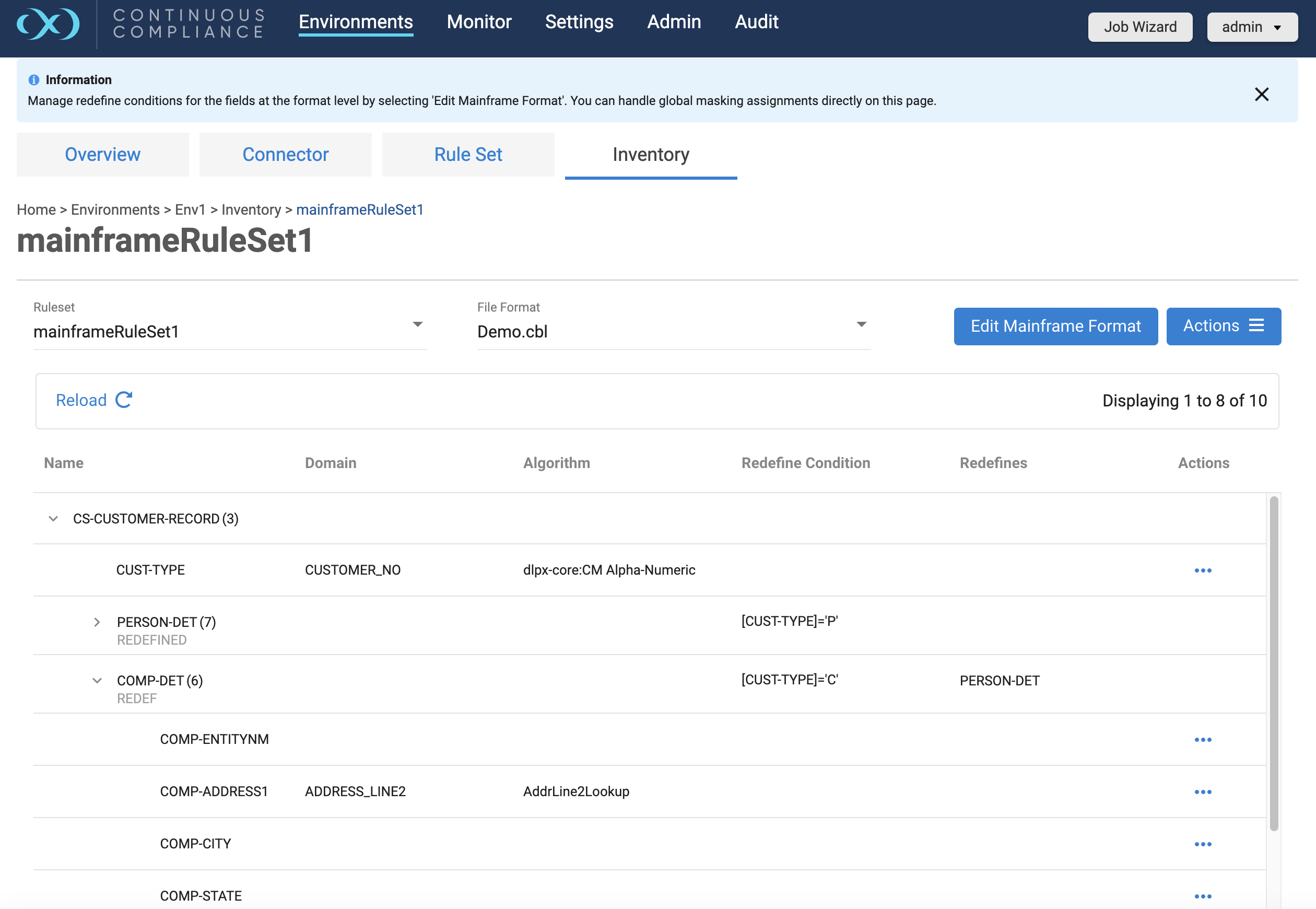Click the blue information icon in banner
Image resolution: width=1316 pixels, height=909 pixels.
(x=33, y=80)
